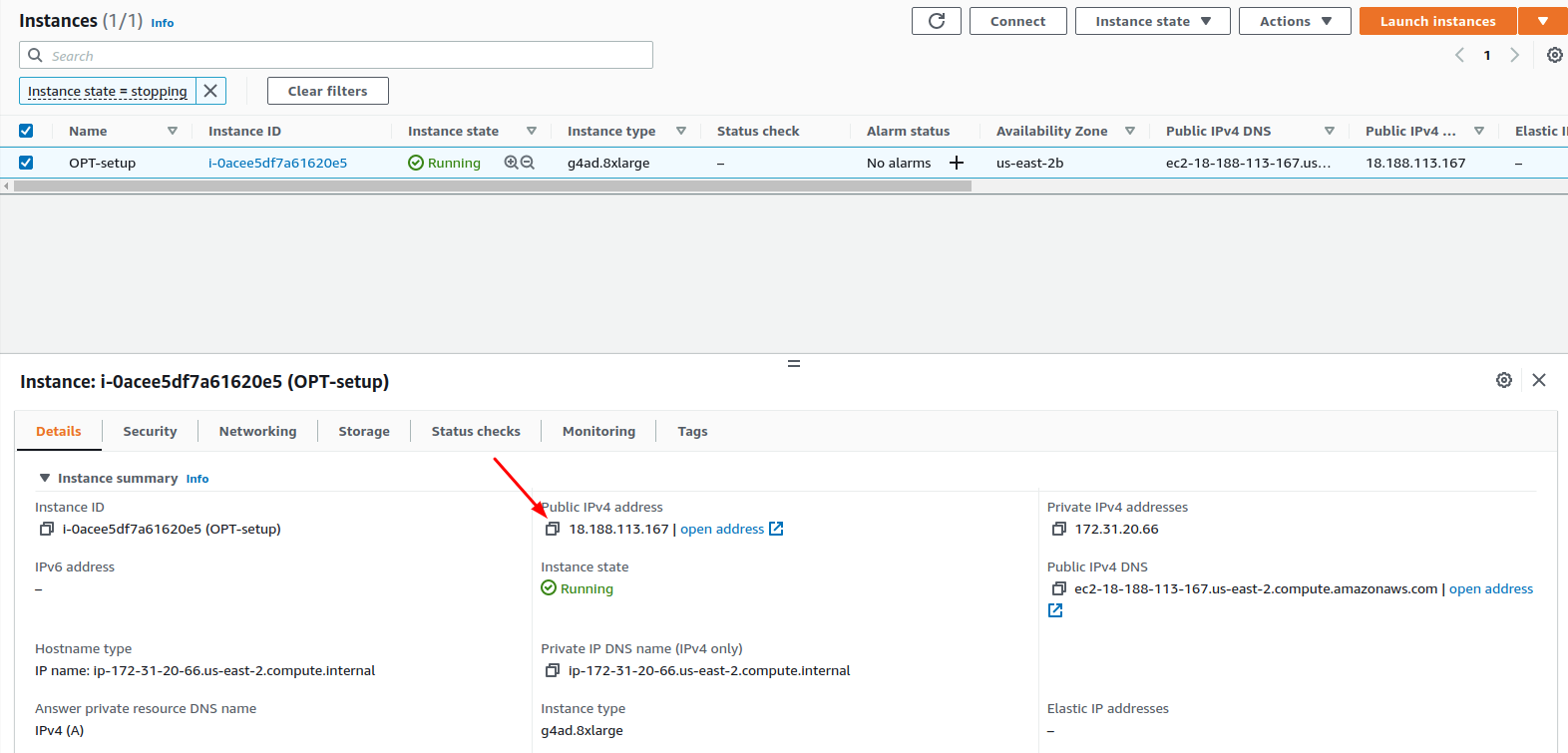
Task: Copy the instance ID in Instance summary
Action: pos(46,530)
